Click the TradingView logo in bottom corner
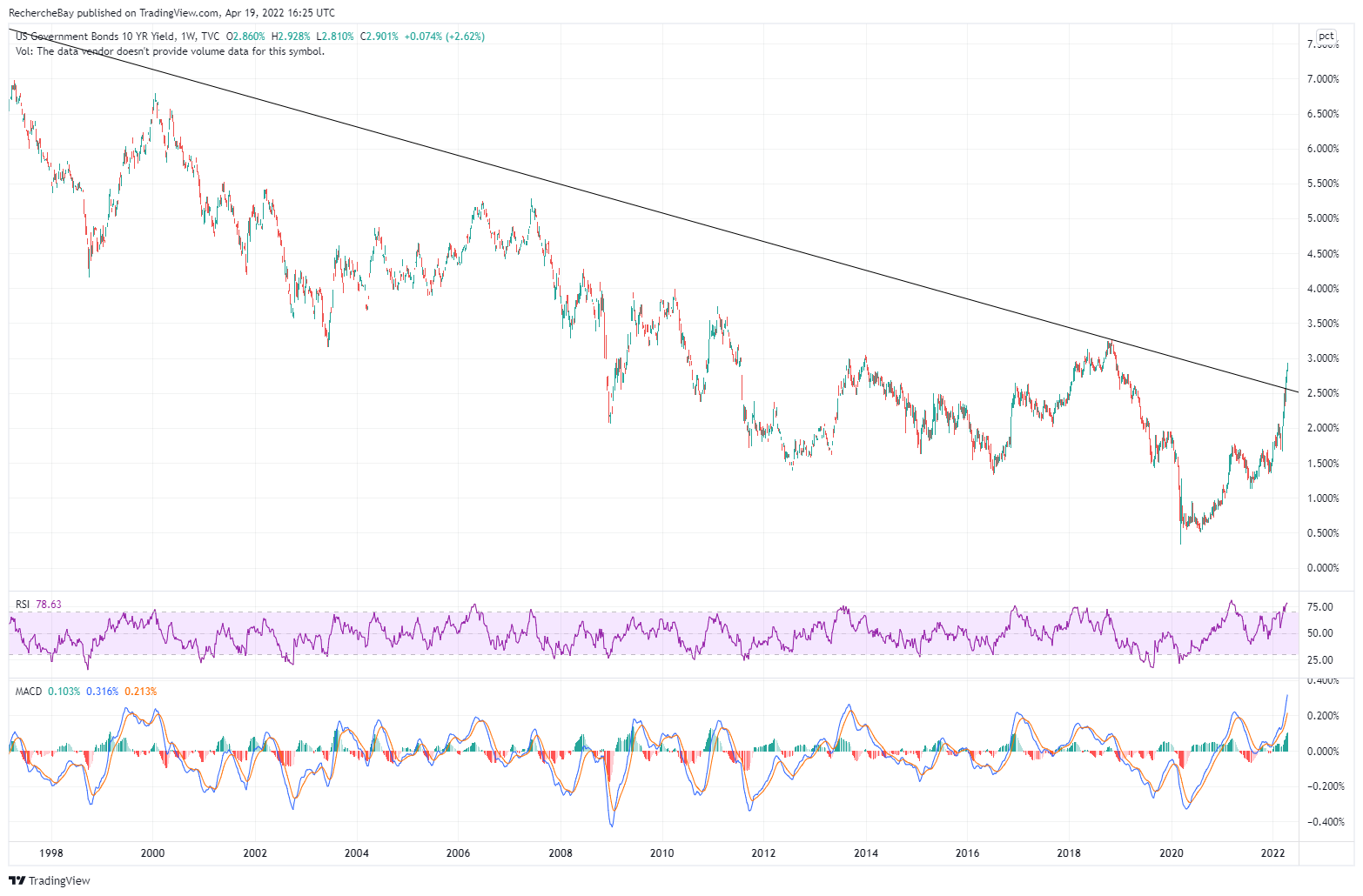 click(50, 880)
